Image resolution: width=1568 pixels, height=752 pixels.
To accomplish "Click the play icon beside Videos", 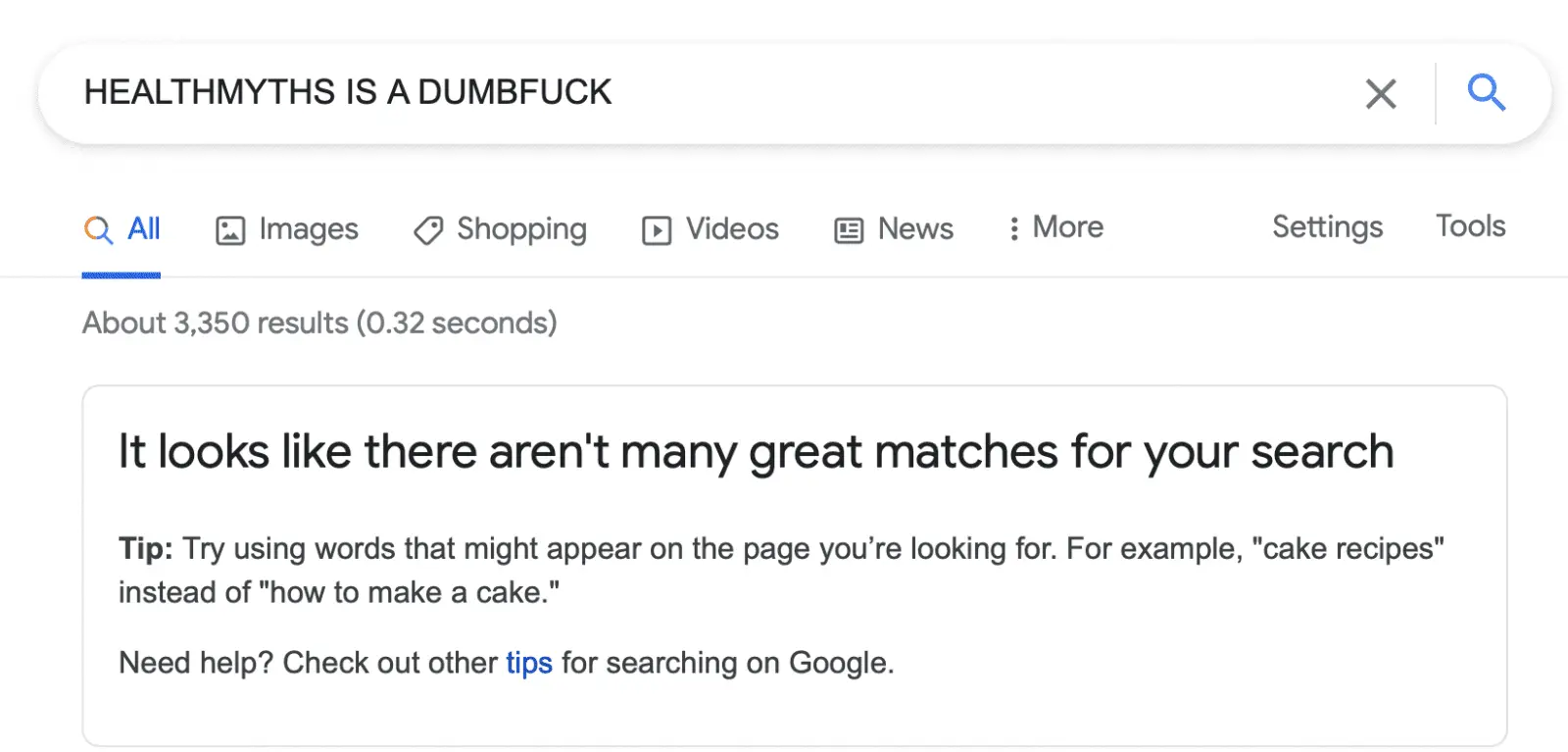I will point(657,230).
